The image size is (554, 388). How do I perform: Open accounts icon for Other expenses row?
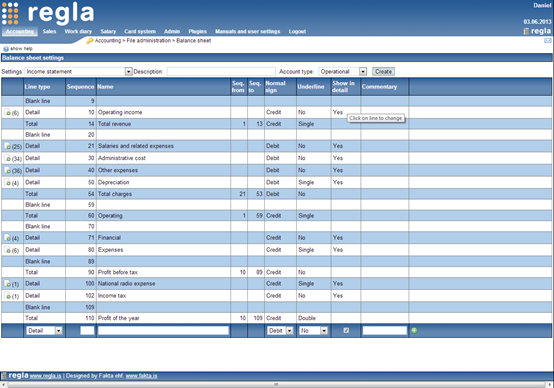pos(7,170)
